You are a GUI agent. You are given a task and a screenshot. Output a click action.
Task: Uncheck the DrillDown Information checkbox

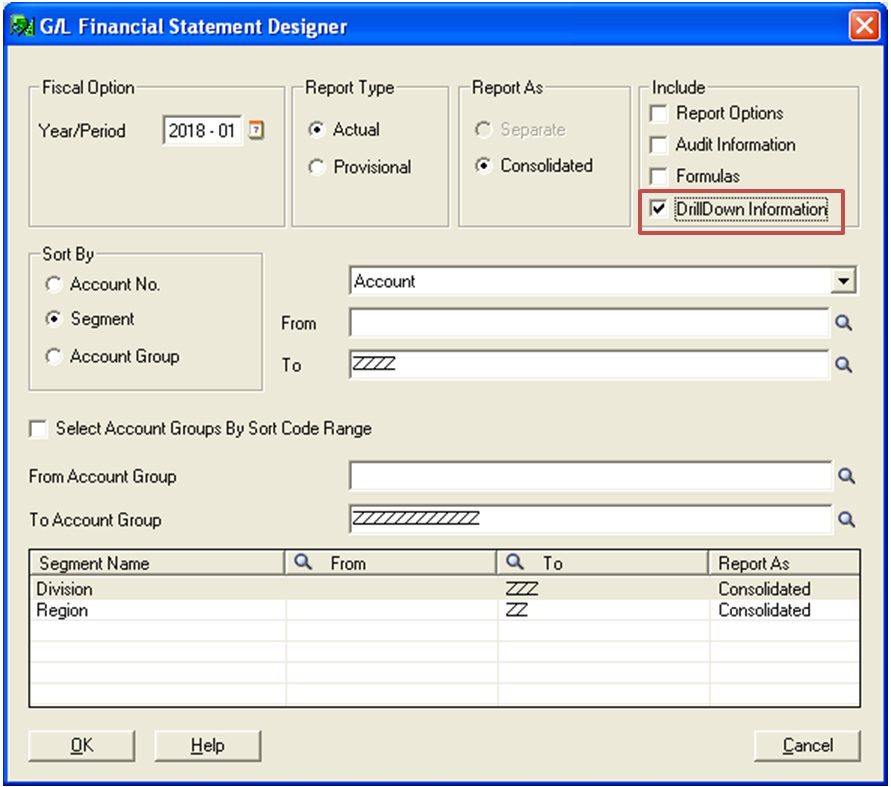coord(659,209)
